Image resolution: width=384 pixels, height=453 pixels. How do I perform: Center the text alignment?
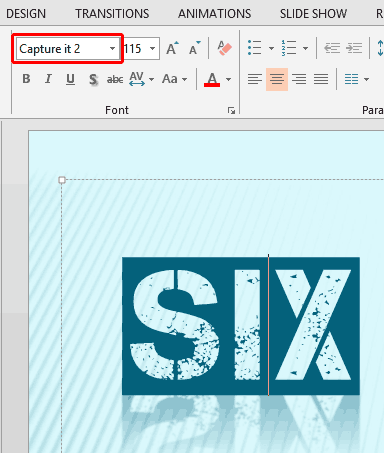[277, 79]
